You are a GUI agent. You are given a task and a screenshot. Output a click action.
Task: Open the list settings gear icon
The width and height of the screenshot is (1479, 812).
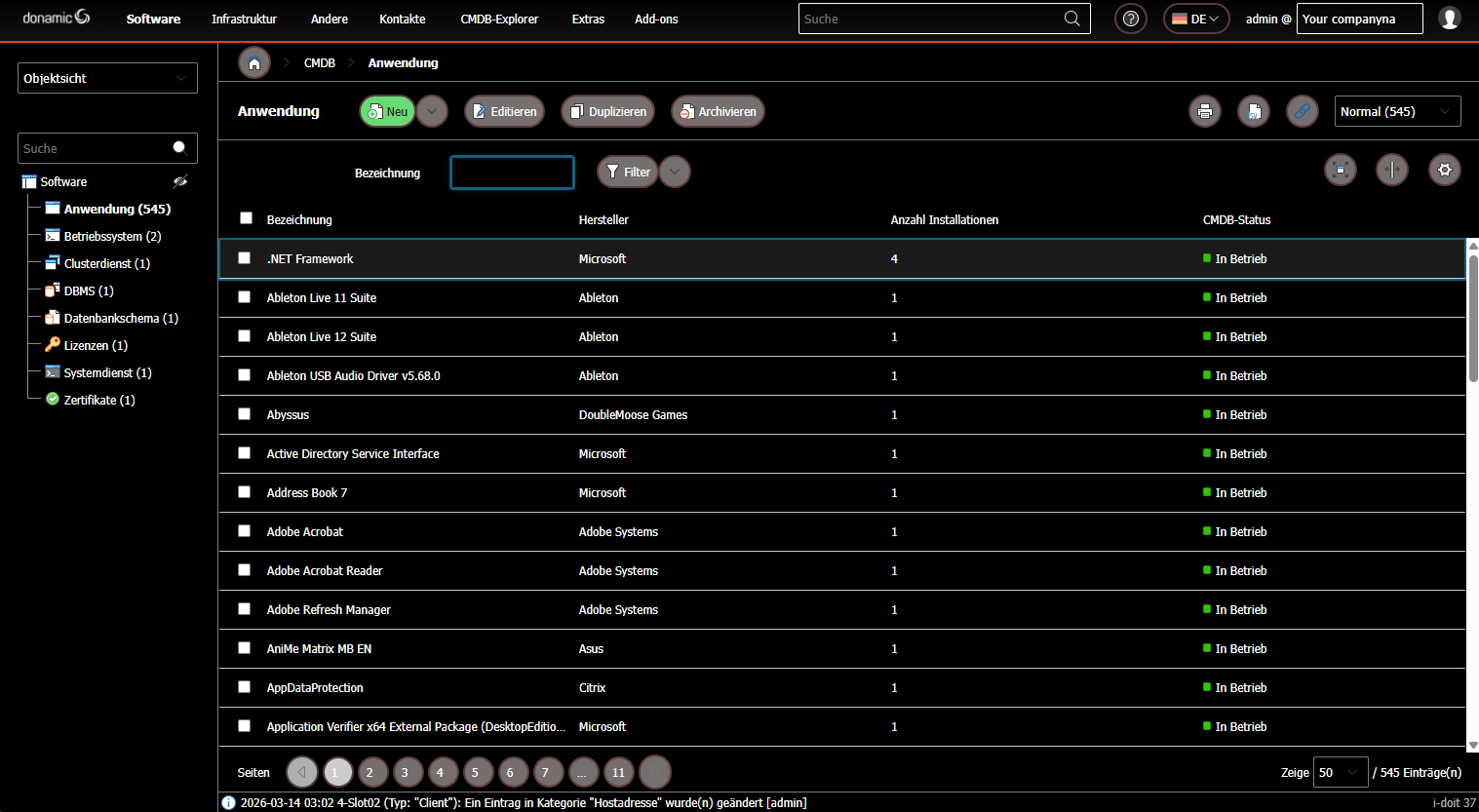pos(1445,170)
